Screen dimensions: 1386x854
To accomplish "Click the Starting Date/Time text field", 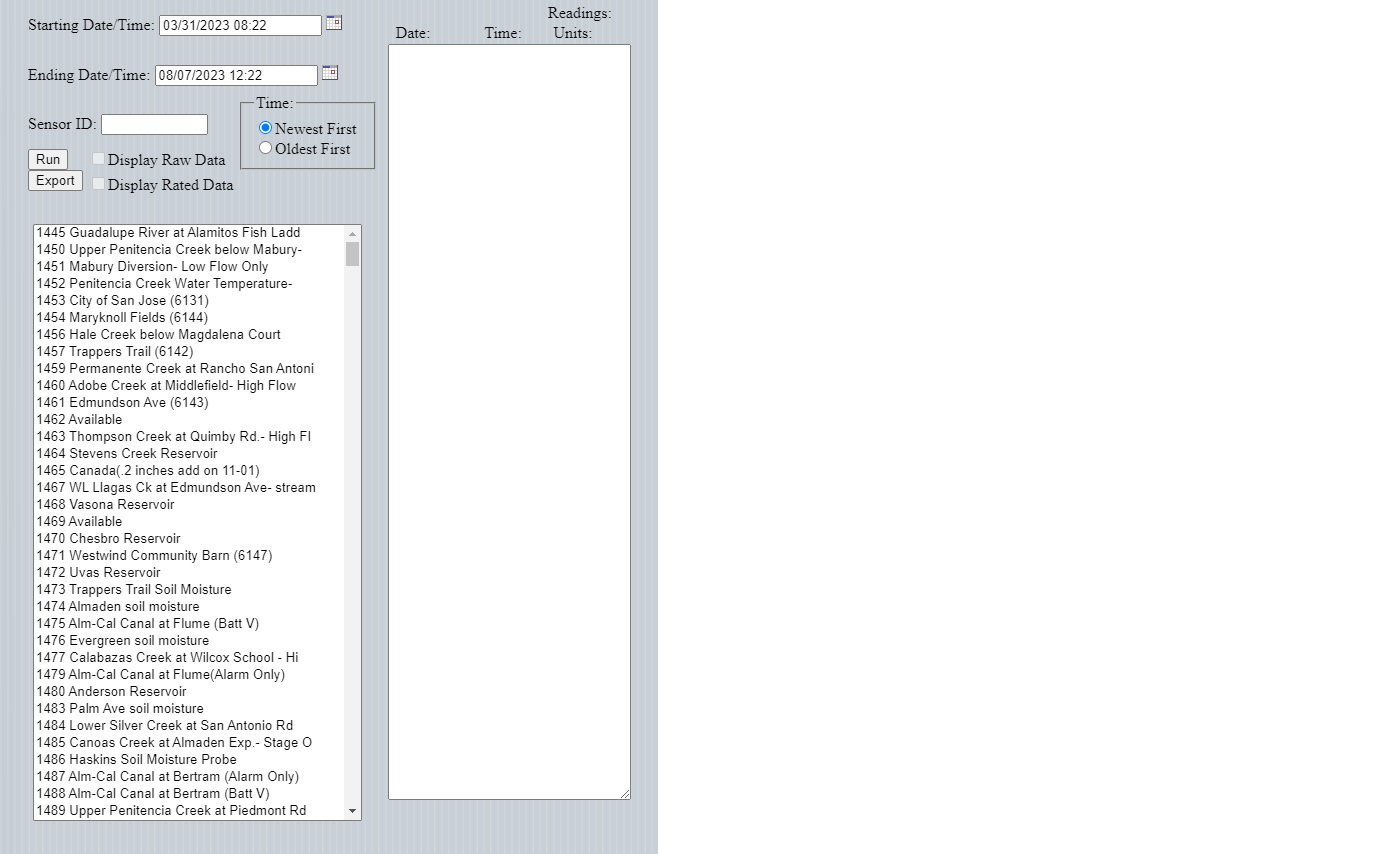I will tap(240, 25).
